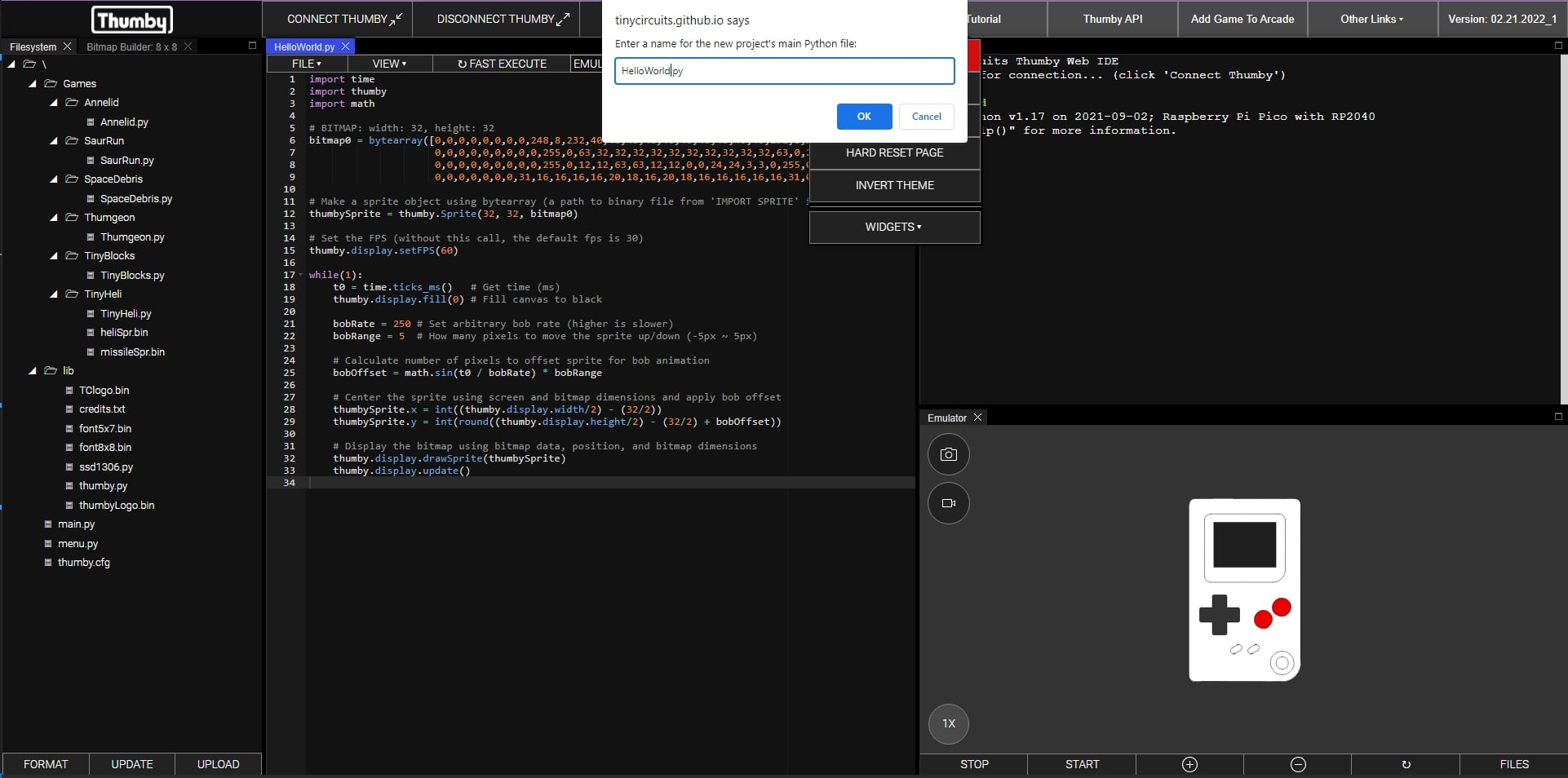This screenshot has width=1568, height=778.
Task: Click the emulator video record icon
Action: tap(948, 503)
